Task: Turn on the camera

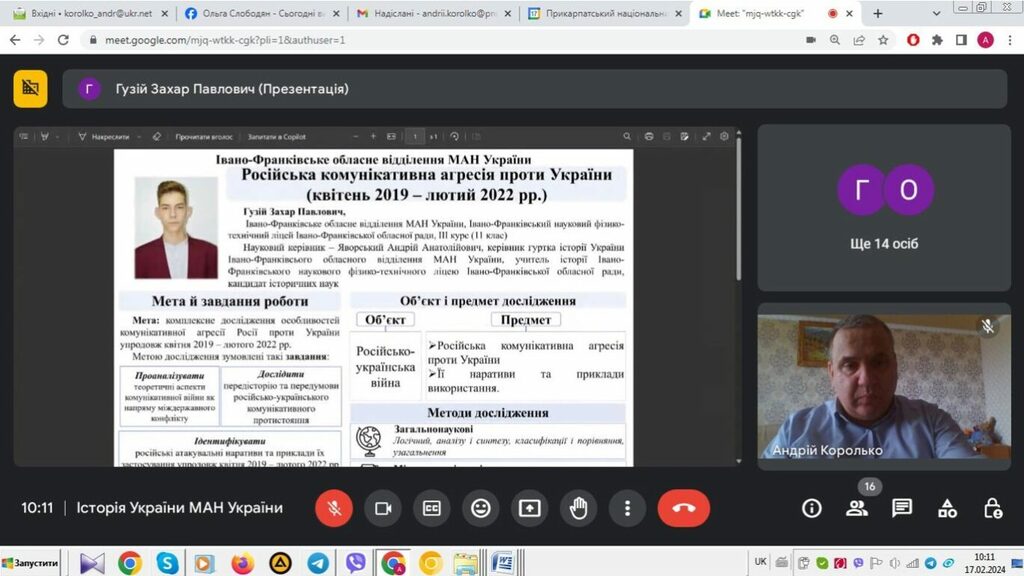Action: [x=382, y=508]
